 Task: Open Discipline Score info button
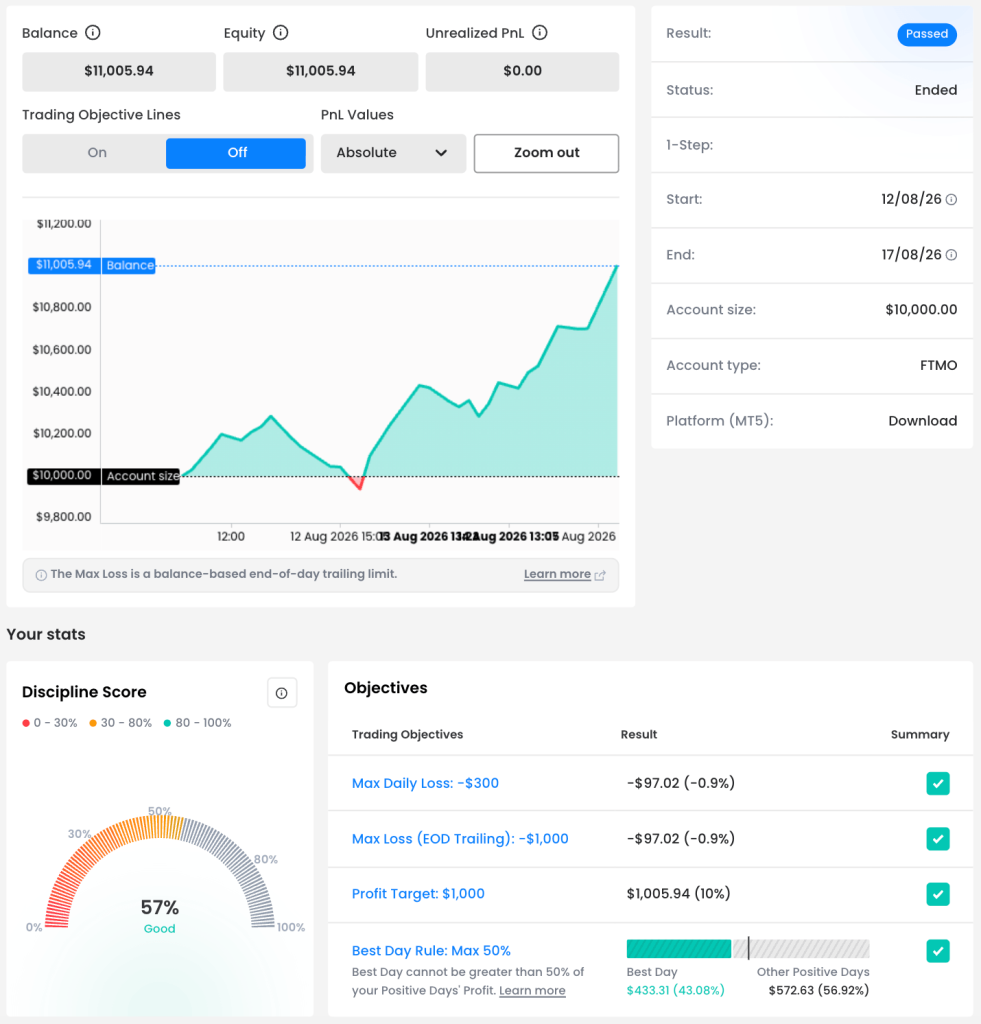tap(281, 693)
